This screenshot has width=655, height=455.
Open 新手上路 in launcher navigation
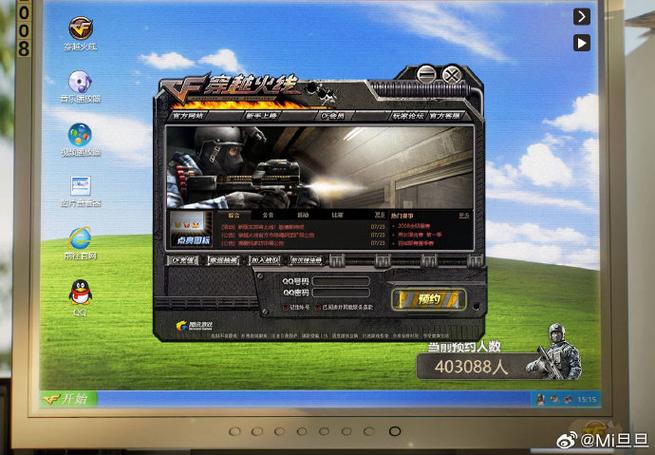coord(261,115)
